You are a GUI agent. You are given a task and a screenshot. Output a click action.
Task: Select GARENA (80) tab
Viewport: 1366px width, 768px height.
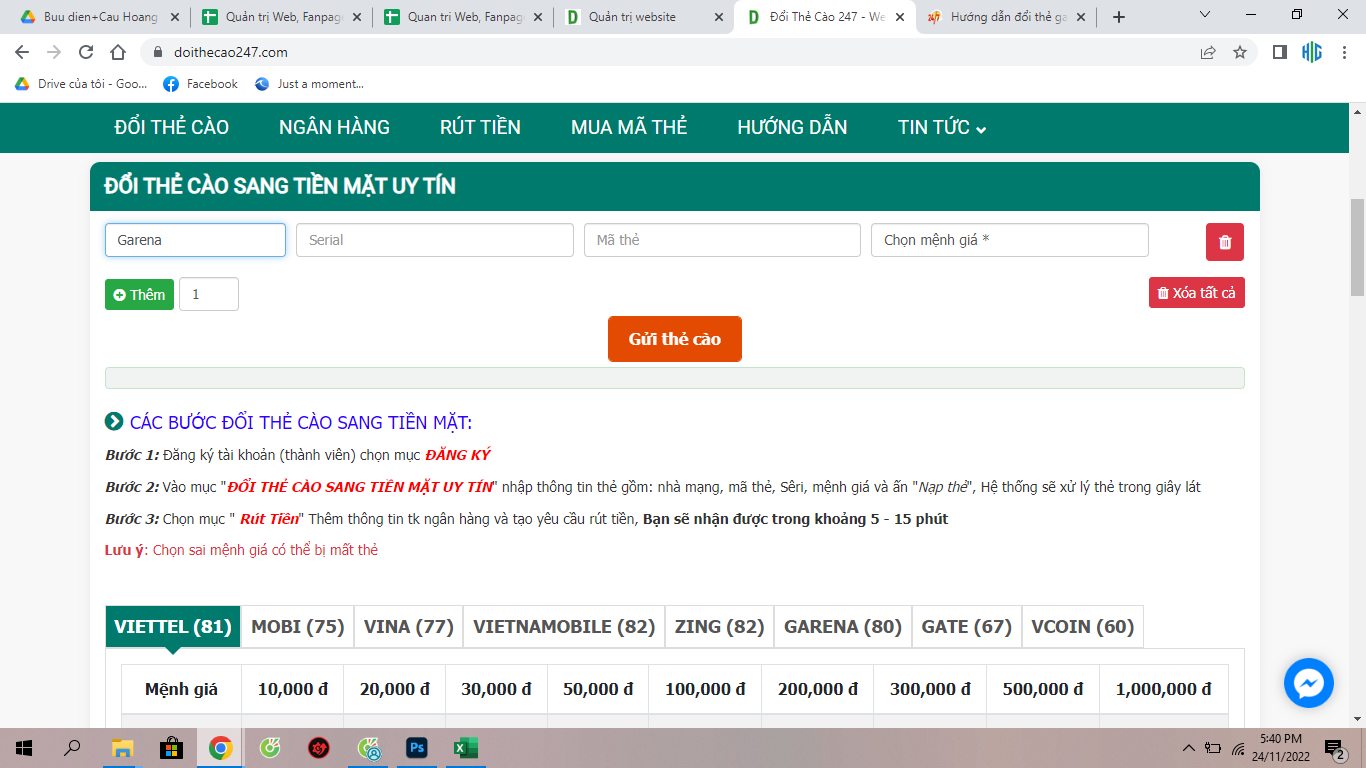[843, 627]
